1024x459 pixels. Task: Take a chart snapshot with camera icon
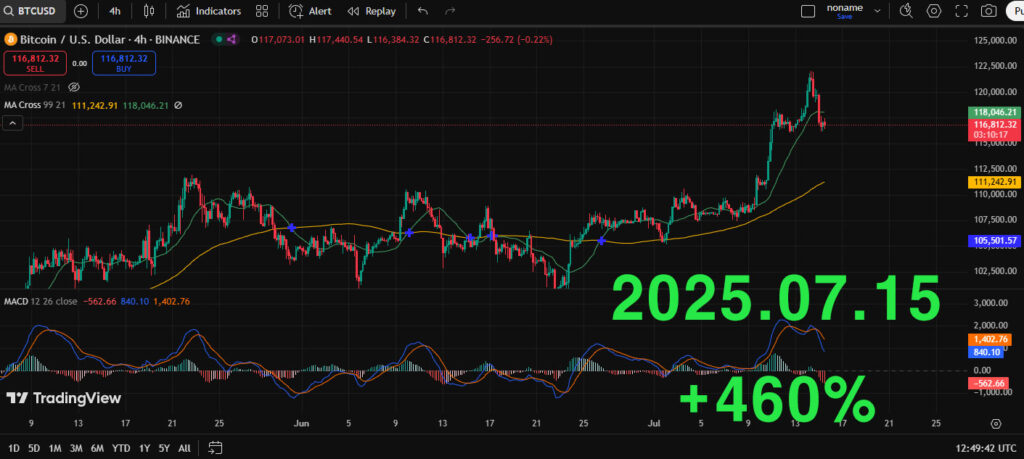click(989, 11)
